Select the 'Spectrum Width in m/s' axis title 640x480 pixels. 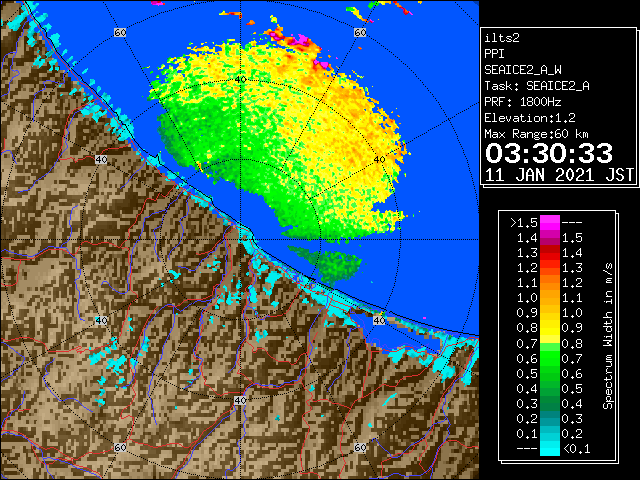click(608, 336)
